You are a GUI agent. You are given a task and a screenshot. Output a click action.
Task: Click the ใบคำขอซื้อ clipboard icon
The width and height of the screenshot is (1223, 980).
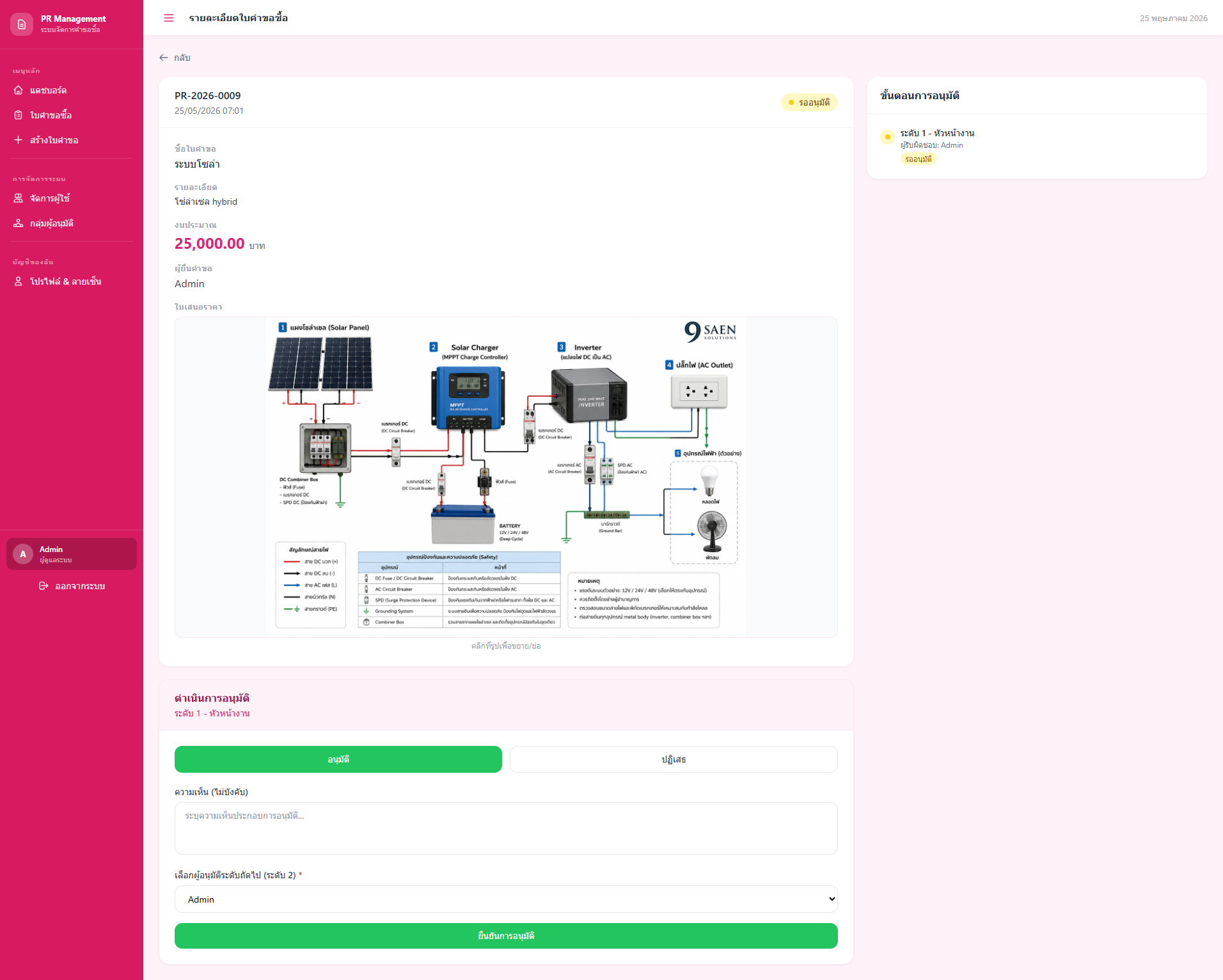19,115
